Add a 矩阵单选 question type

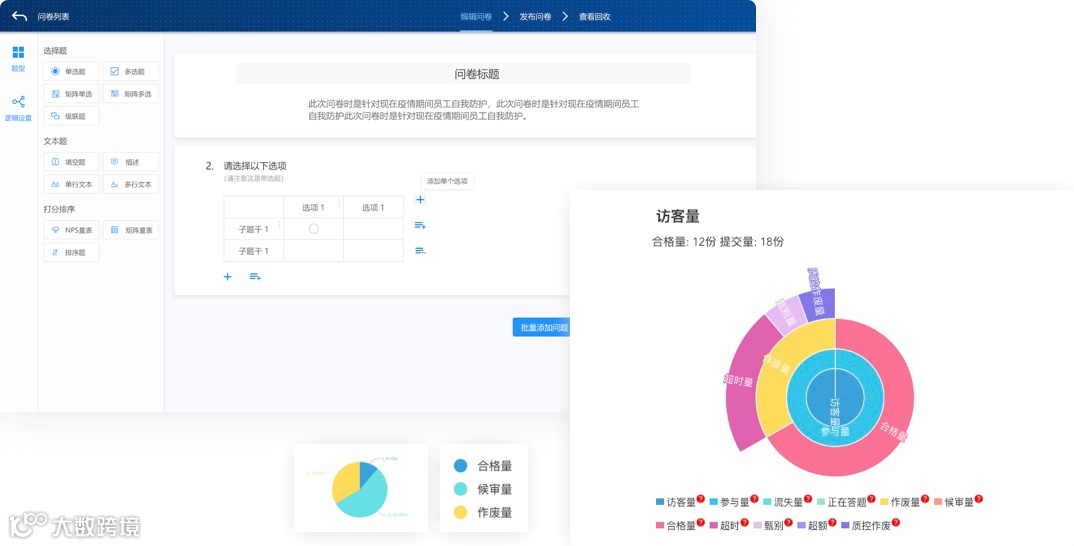[x=71, y=94]
